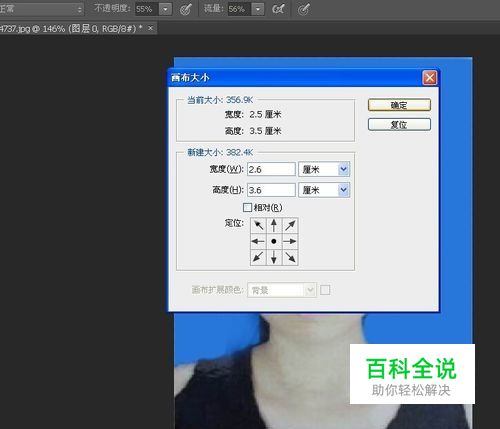Click the 当前大小: 356.9K label
The image size is (500, 429).
220,100
